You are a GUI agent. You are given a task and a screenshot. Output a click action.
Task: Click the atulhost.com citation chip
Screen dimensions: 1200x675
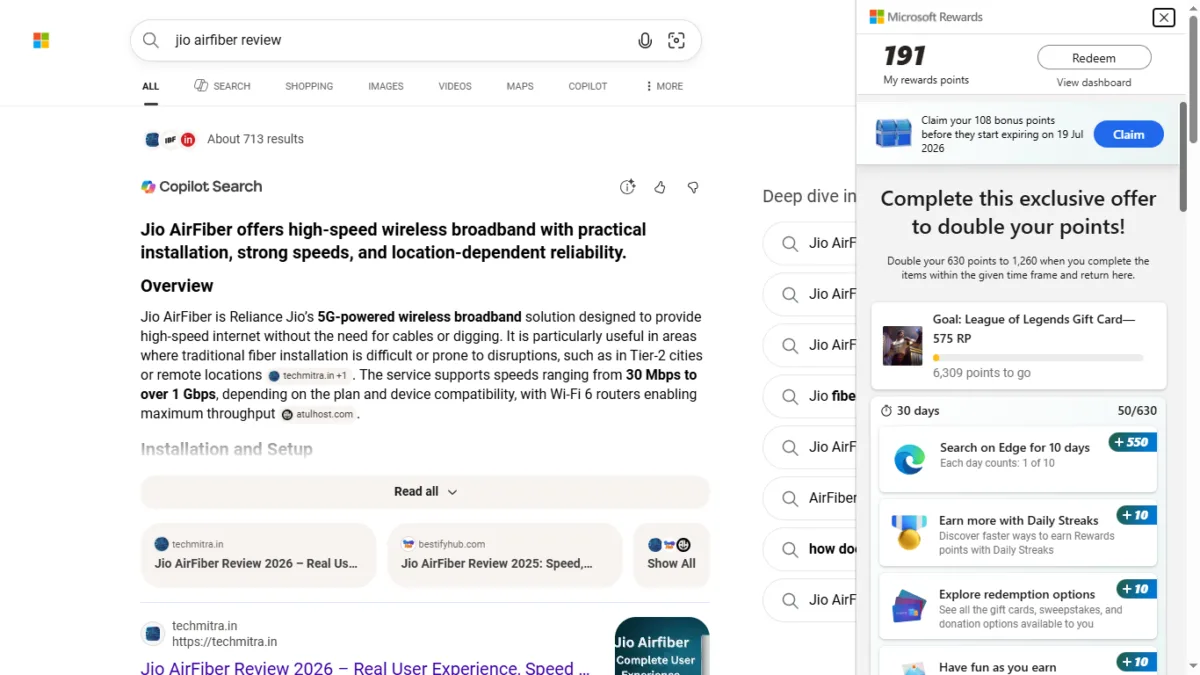click(318, 414)
